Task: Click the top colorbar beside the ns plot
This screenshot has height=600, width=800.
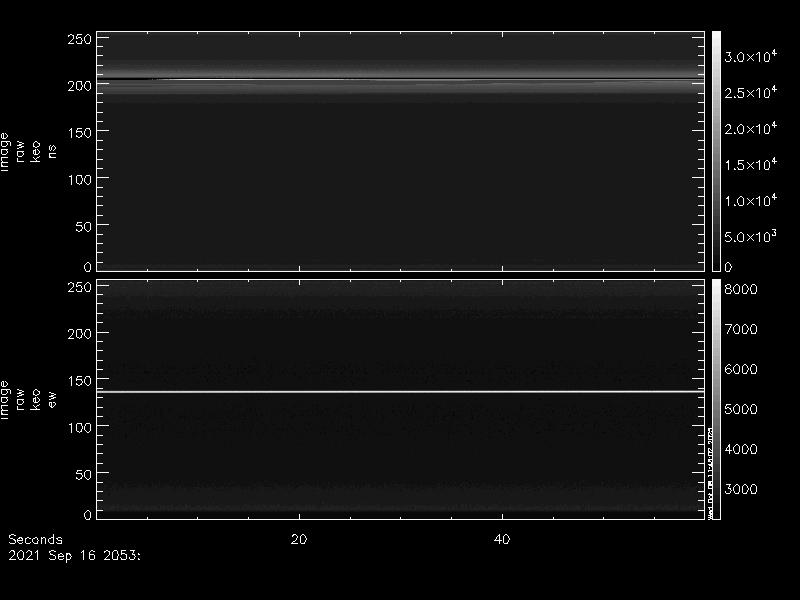Action: click(x=716, y=150)
